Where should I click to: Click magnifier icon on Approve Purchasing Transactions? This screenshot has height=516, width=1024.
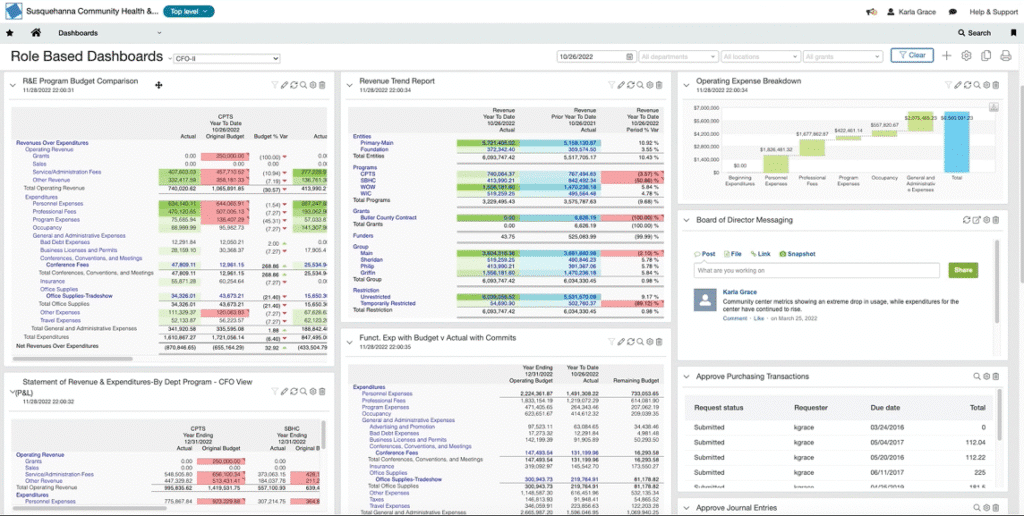click(x=977, y=377)
